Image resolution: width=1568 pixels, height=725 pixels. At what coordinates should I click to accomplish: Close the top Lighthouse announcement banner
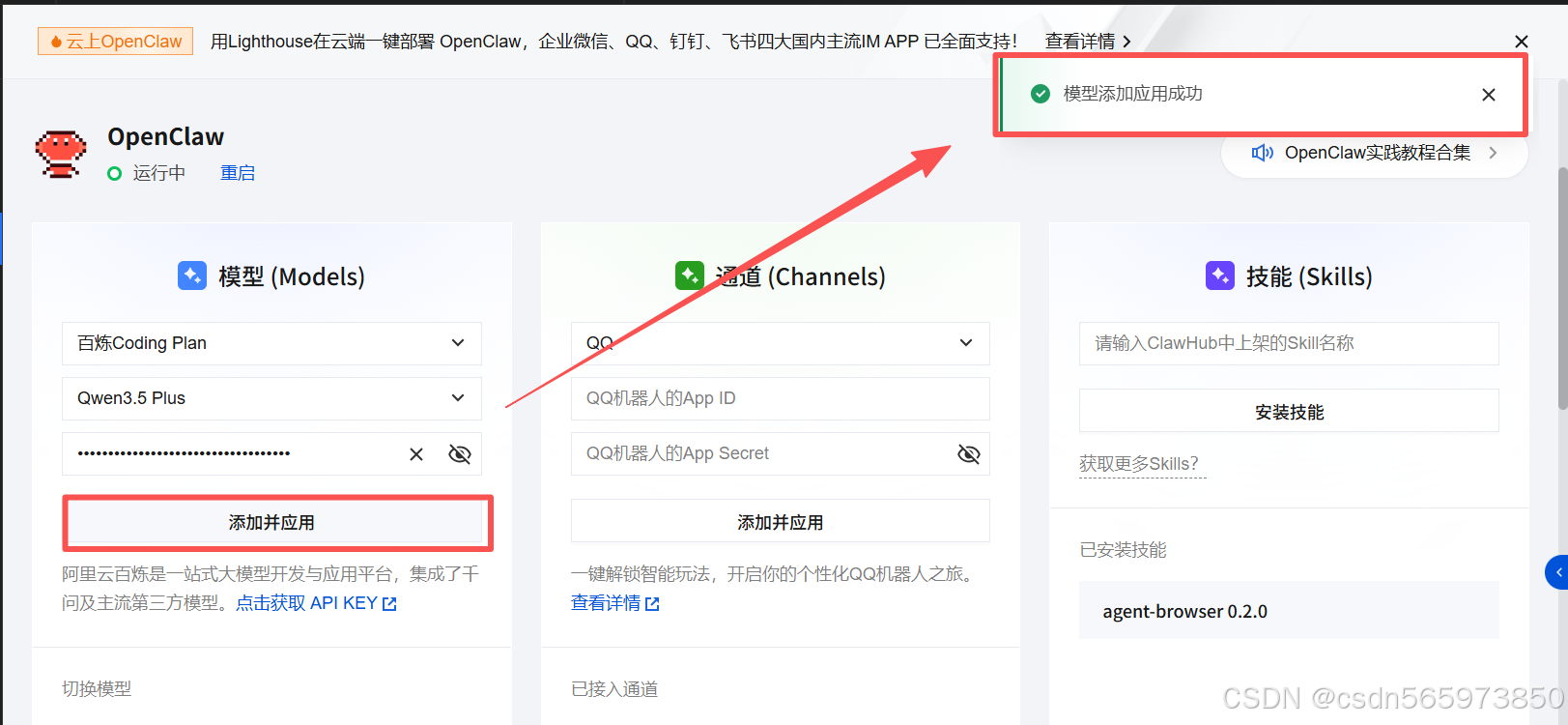tap(1522, 42)
